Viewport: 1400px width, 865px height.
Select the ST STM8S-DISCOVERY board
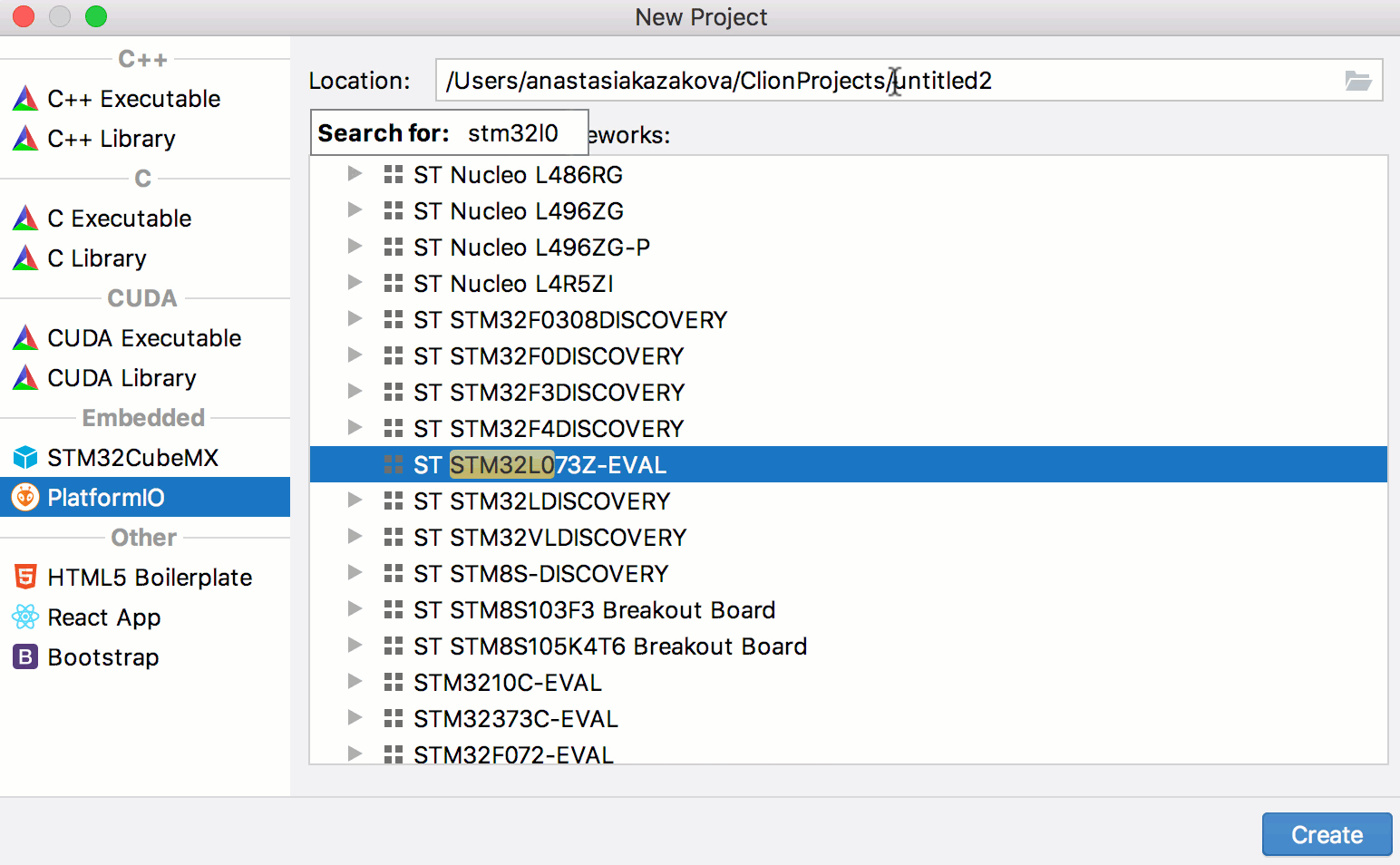(849, 573)
